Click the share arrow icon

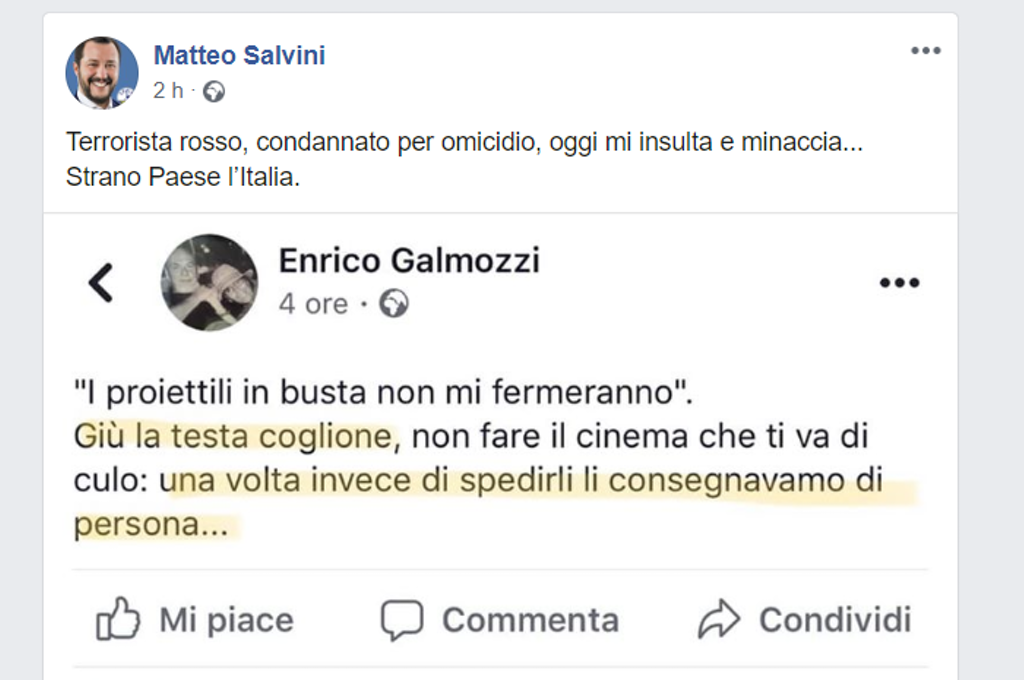click(x=718, y=620)
